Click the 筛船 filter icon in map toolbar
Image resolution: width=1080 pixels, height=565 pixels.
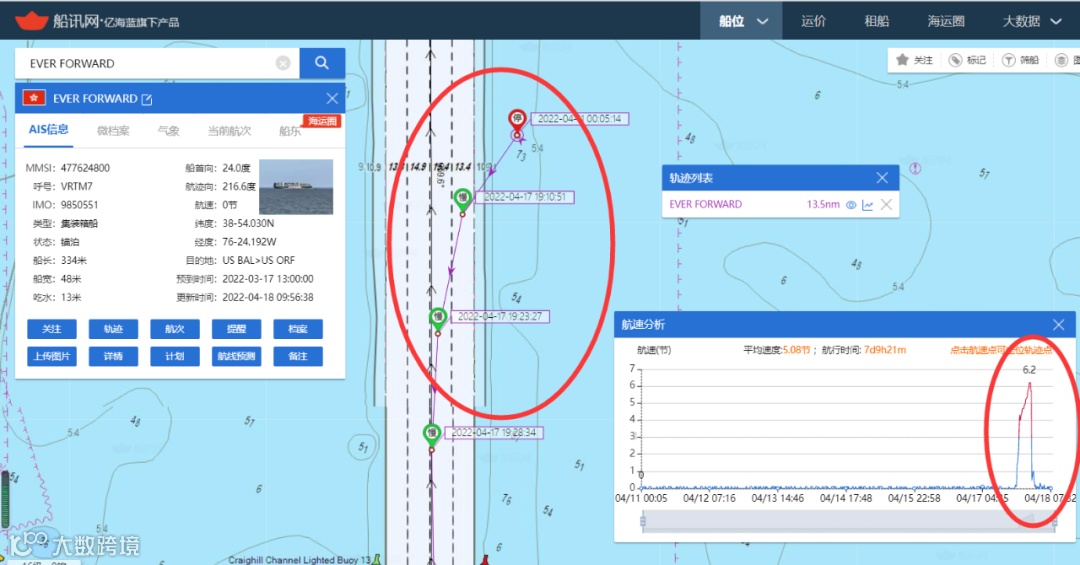point(1008,61)
